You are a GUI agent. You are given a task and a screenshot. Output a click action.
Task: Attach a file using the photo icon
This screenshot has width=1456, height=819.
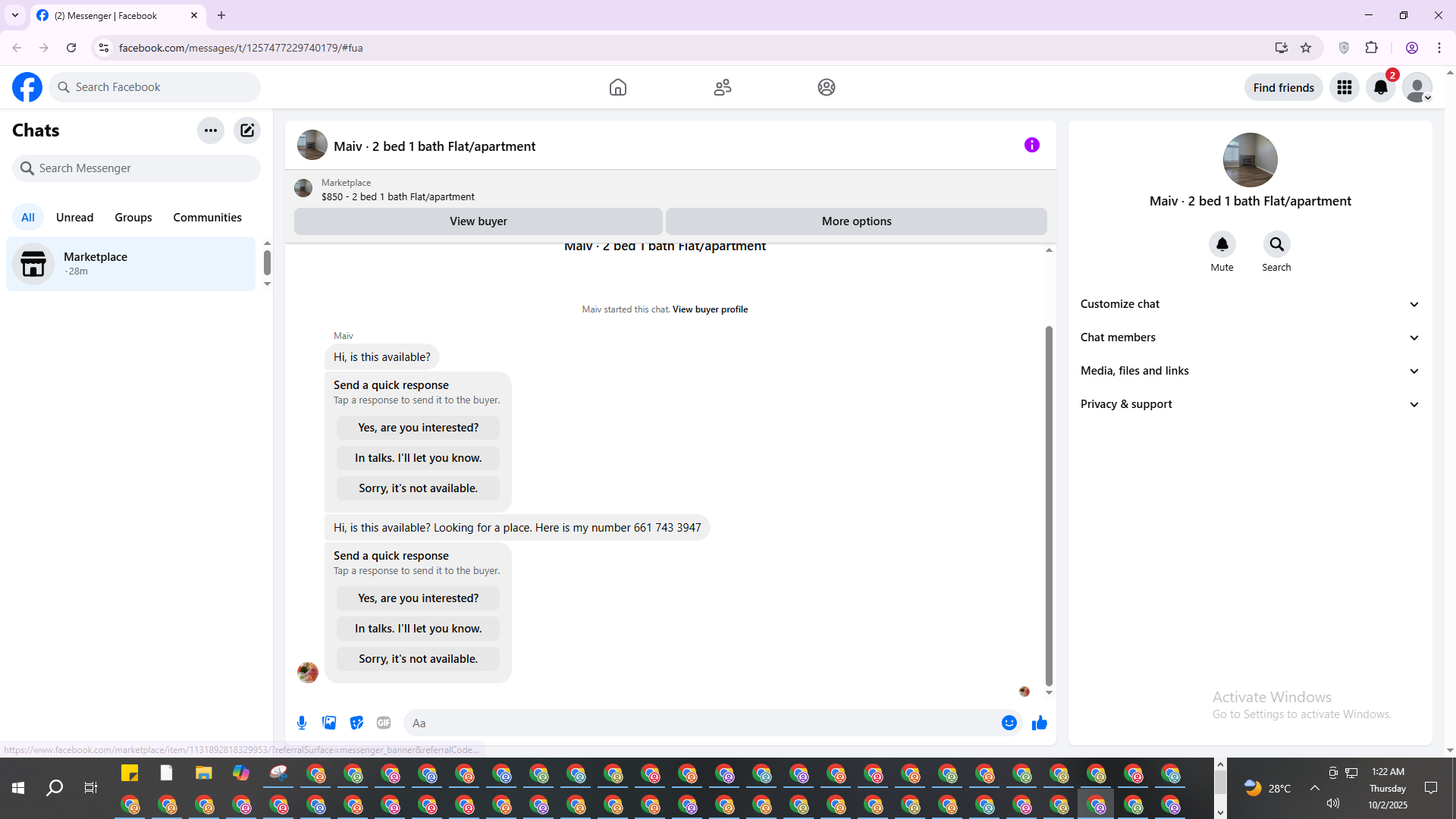[x=329, y=723]
